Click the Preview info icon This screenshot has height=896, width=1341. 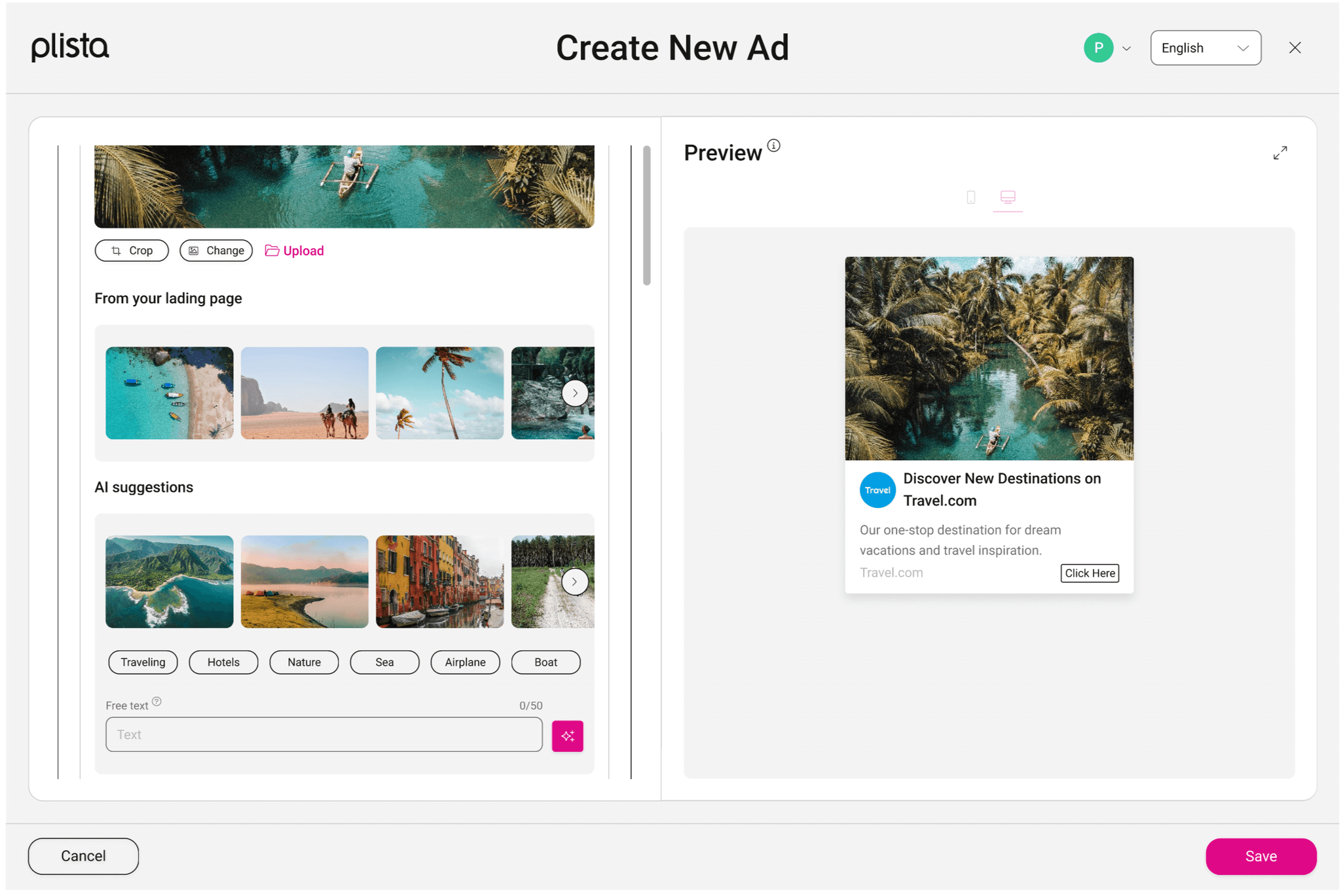point(773,145)
